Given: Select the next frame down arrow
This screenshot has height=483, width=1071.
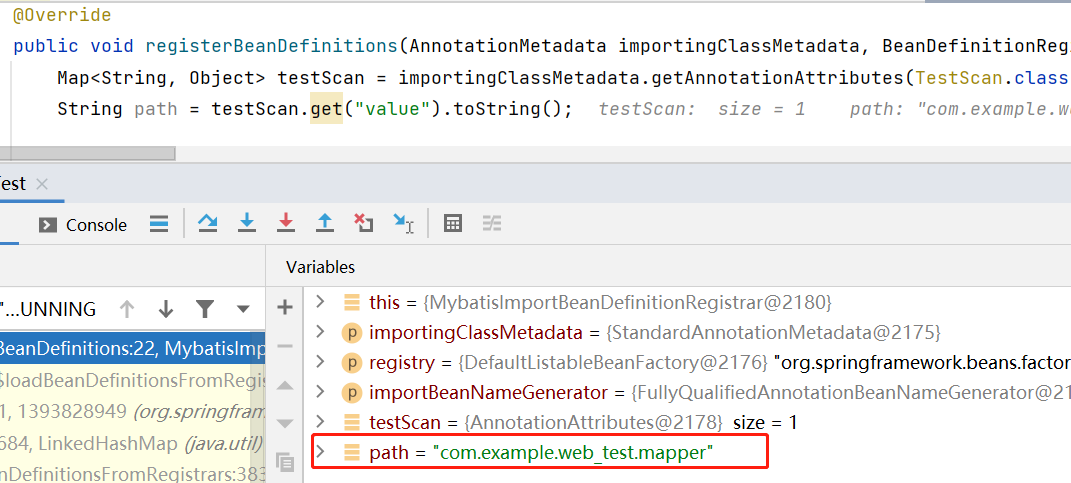Looking at the screenshot, I should pos(166,309).
